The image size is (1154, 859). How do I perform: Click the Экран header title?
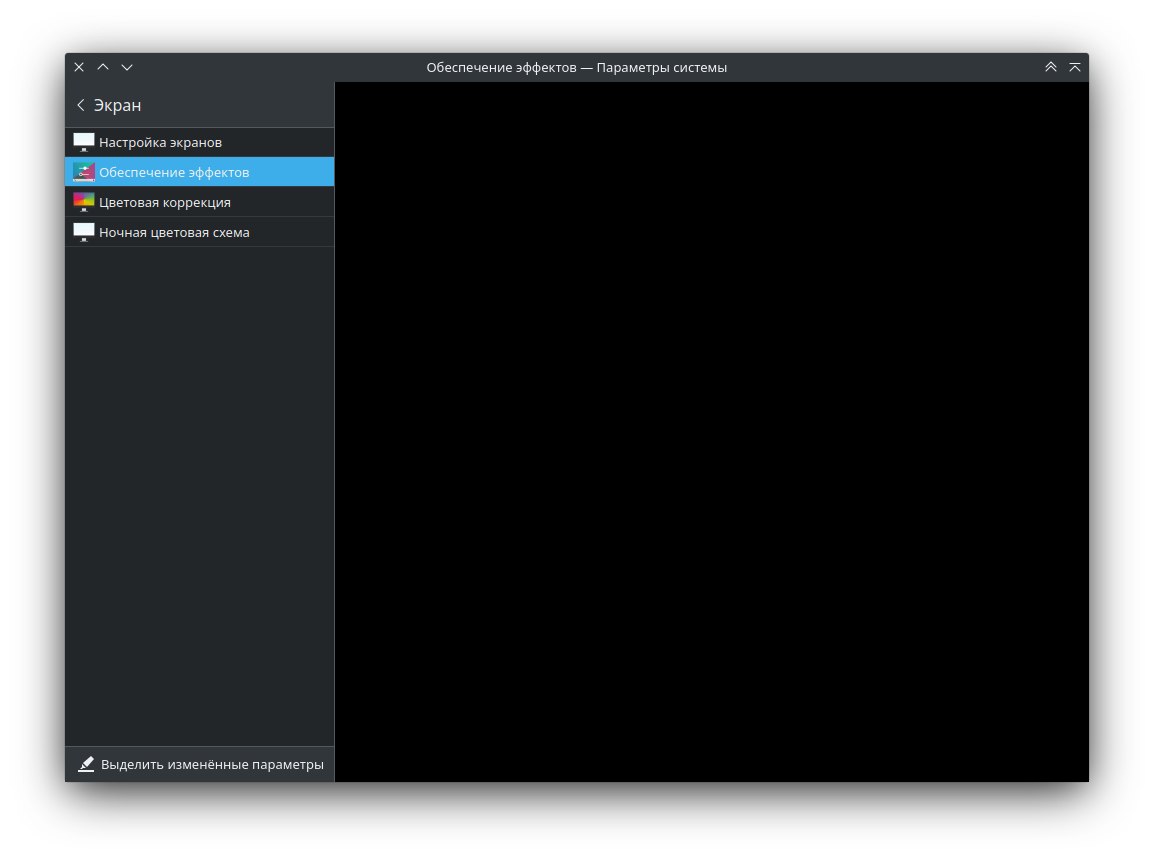coord(117,105)
